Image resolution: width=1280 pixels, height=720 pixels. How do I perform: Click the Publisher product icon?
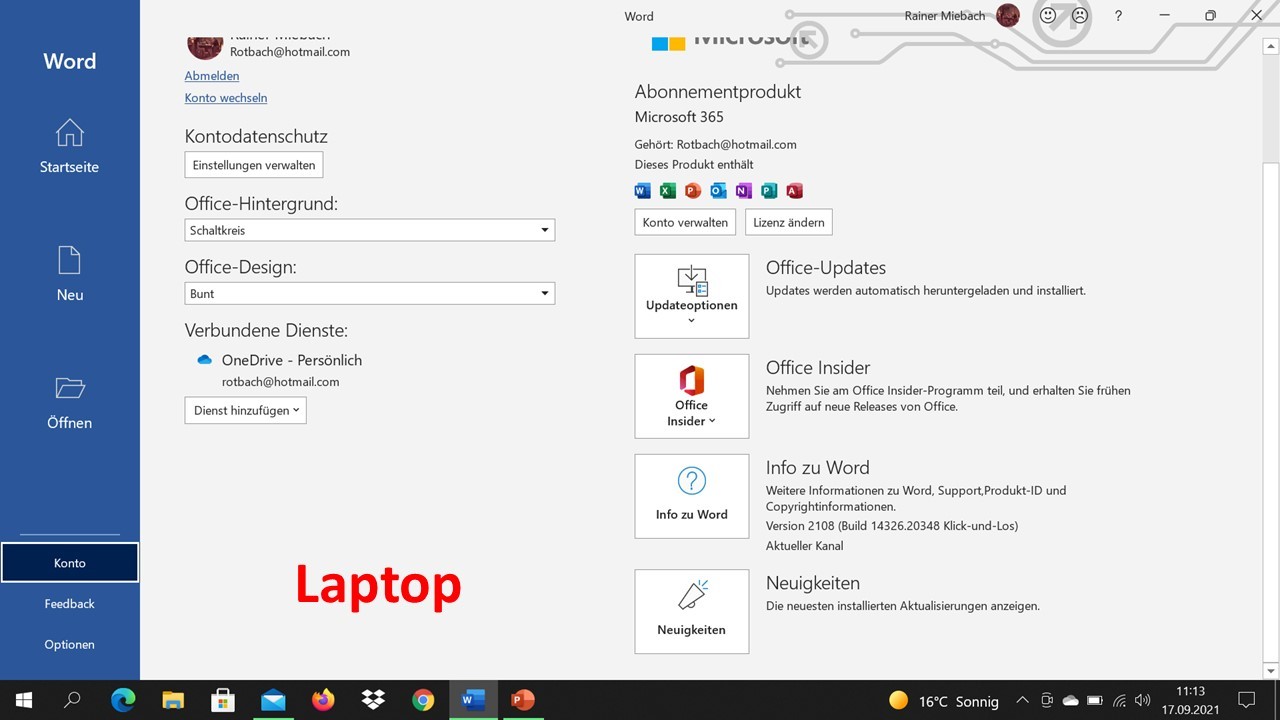tap(769, 191)
